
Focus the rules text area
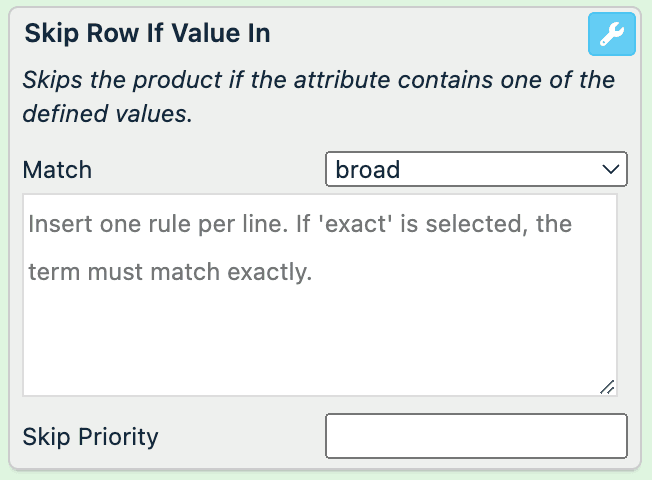tap(320, 295)
